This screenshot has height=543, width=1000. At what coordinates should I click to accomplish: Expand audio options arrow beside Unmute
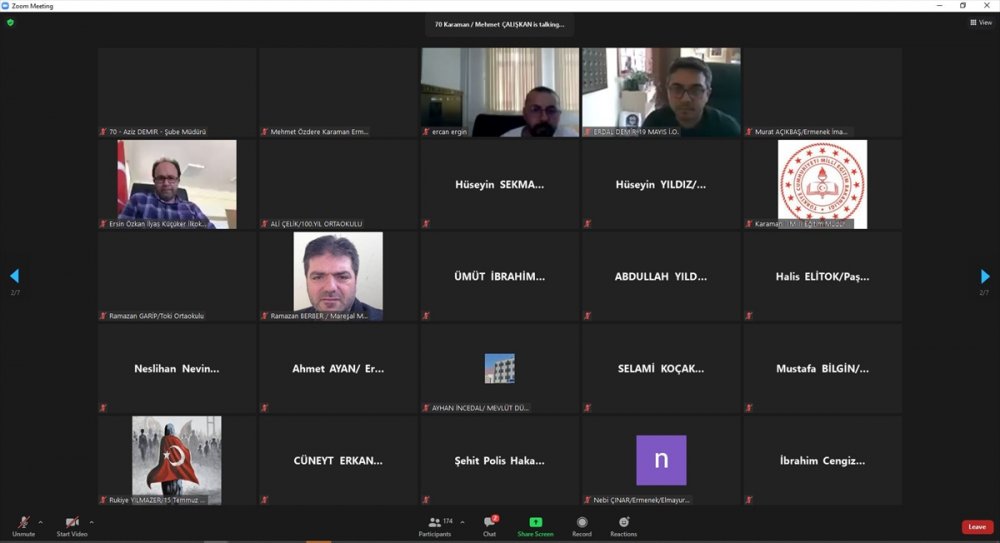point(40,521)
